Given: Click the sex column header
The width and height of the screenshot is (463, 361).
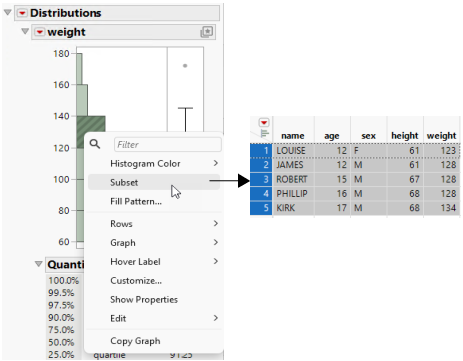Looking at the screenshot, I should click(x=368, y=136).
